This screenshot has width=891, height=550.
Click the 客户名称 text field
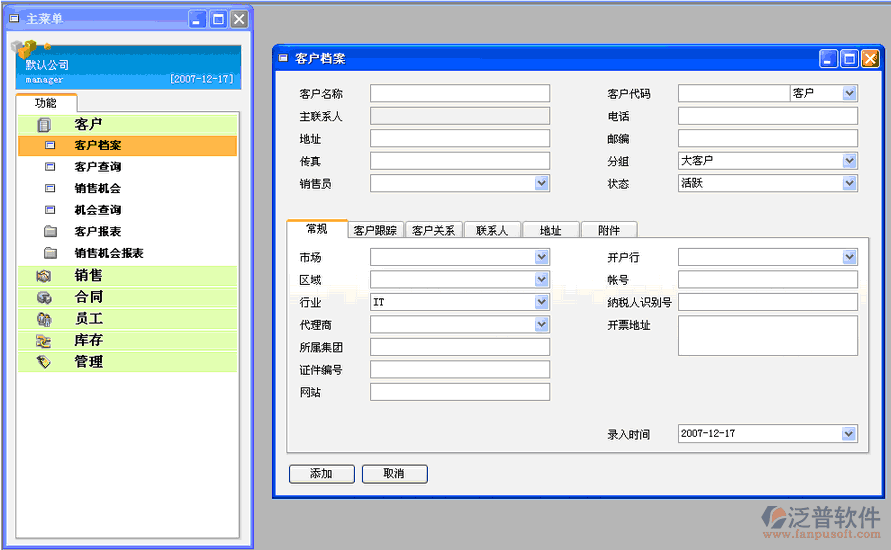[x=459, y=93]
